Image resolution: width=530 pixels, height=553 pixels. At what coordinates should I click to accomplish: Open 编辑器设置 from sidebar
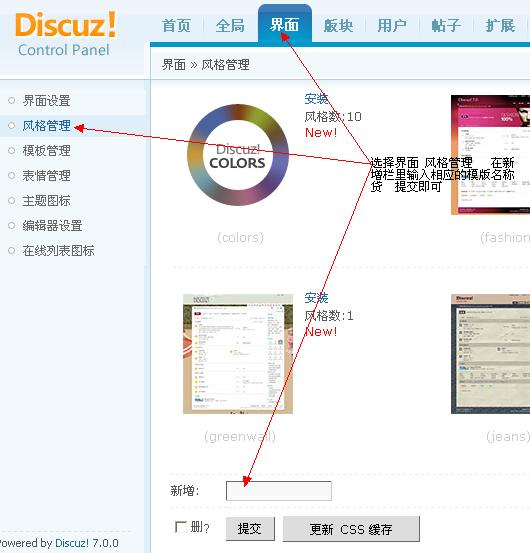pos(52,226)
